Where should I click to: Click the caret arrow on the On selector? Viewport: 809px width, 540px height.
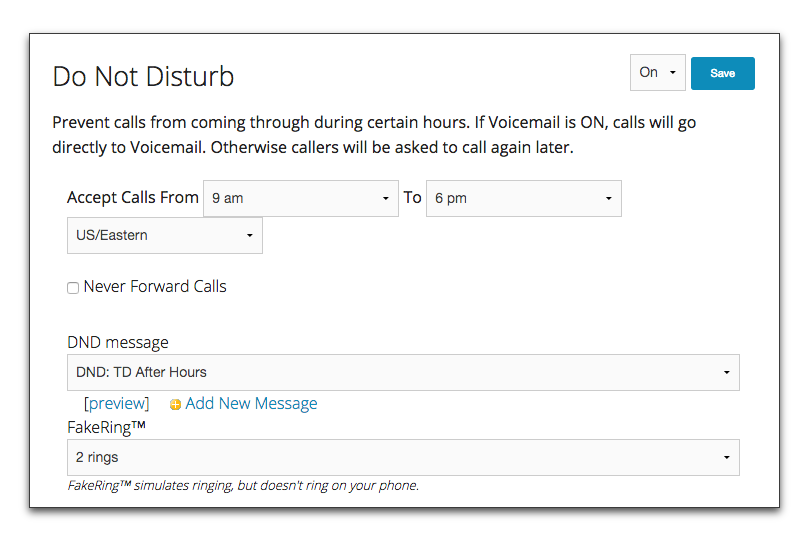coord(672,73)
